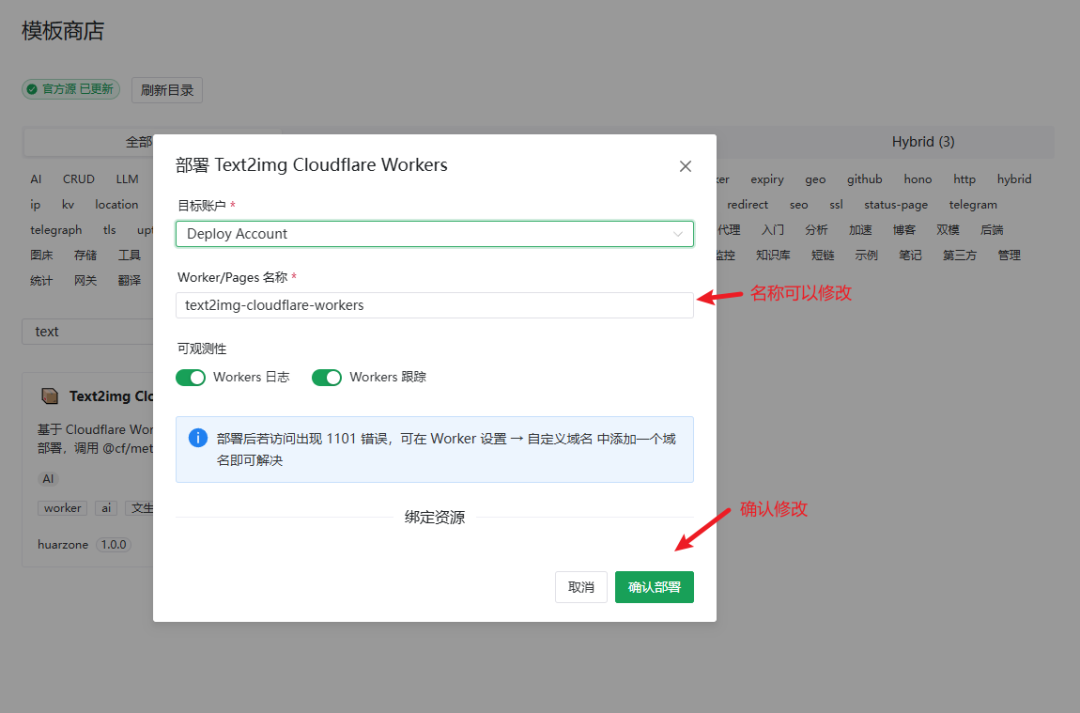Click the worker tag on template card
1080x713 pixels.
click(x=62, y=508)
